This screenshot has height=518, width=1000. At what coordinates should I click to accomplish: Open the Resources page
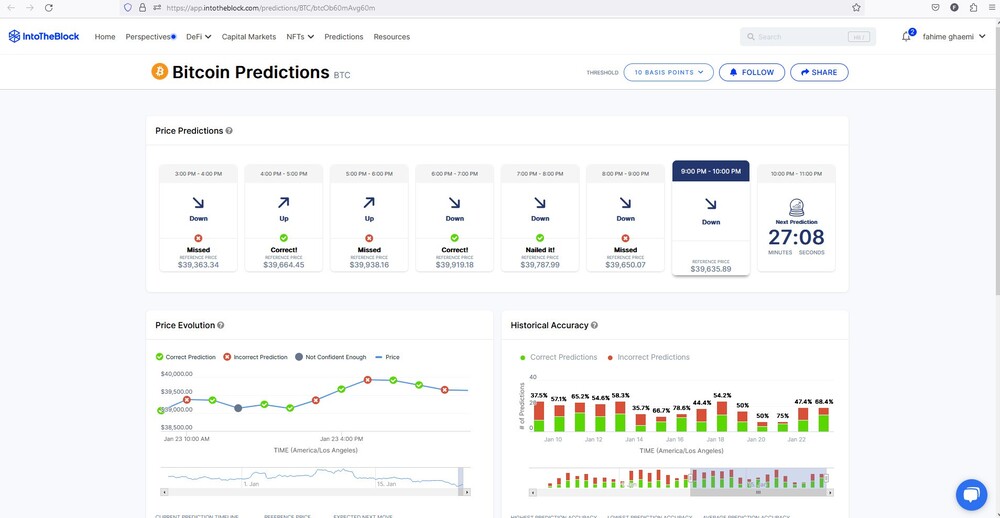392,37
